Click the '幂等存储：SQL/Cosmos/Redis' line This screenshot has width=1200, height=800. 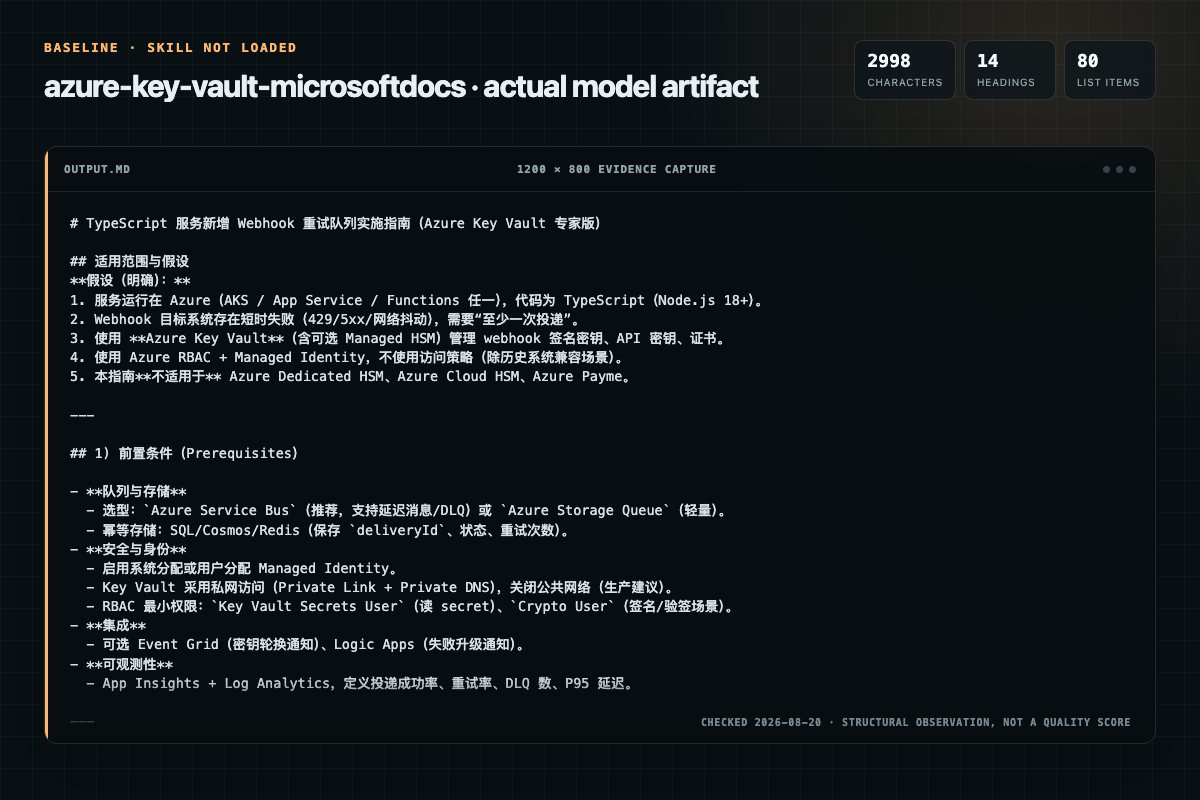point(328,530)
